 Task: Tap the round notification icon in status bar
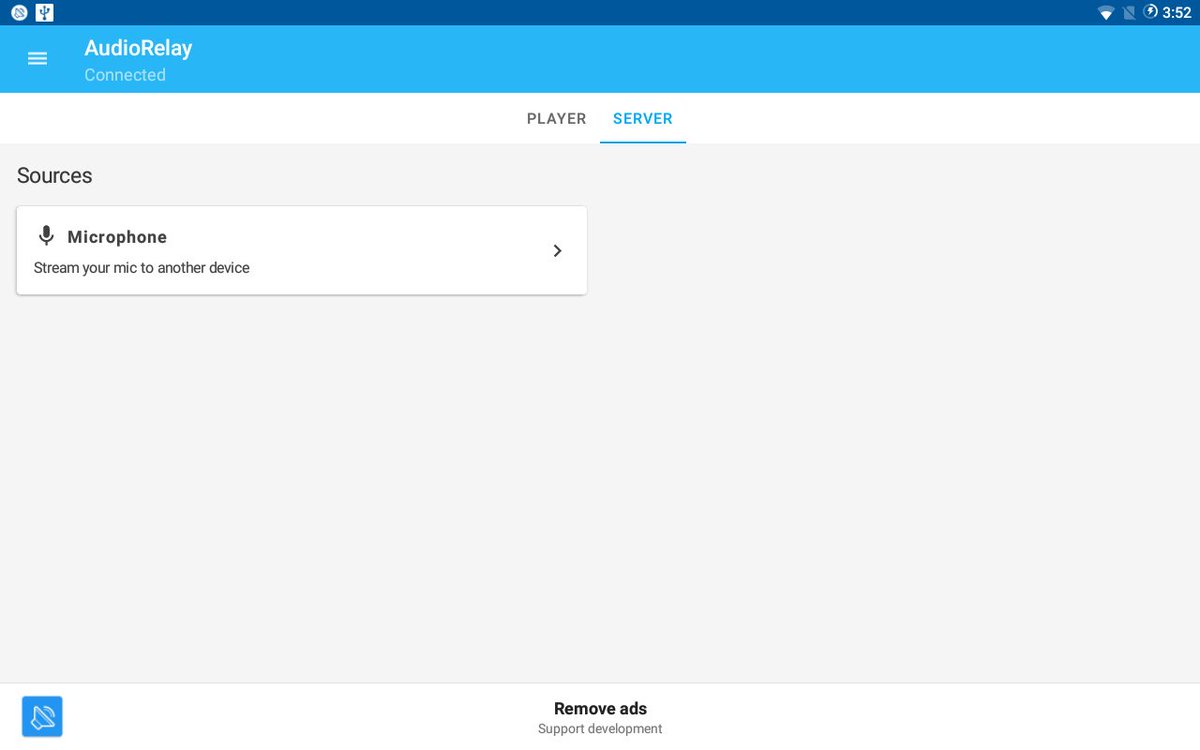tap(19, 13)
